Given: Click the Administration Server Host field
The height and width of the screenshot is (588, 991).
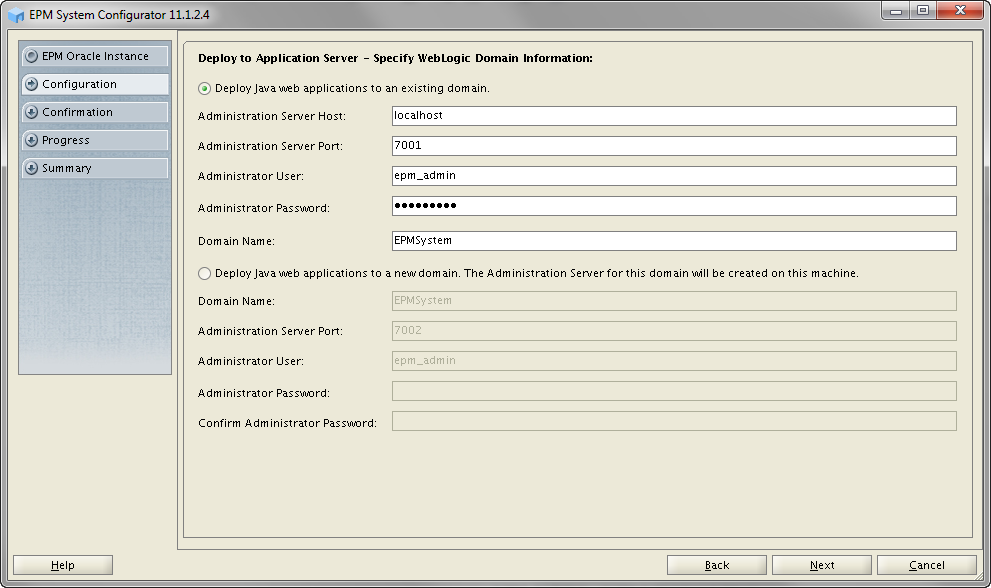Looking at the screenshot, I should click(x=674, y=116).
